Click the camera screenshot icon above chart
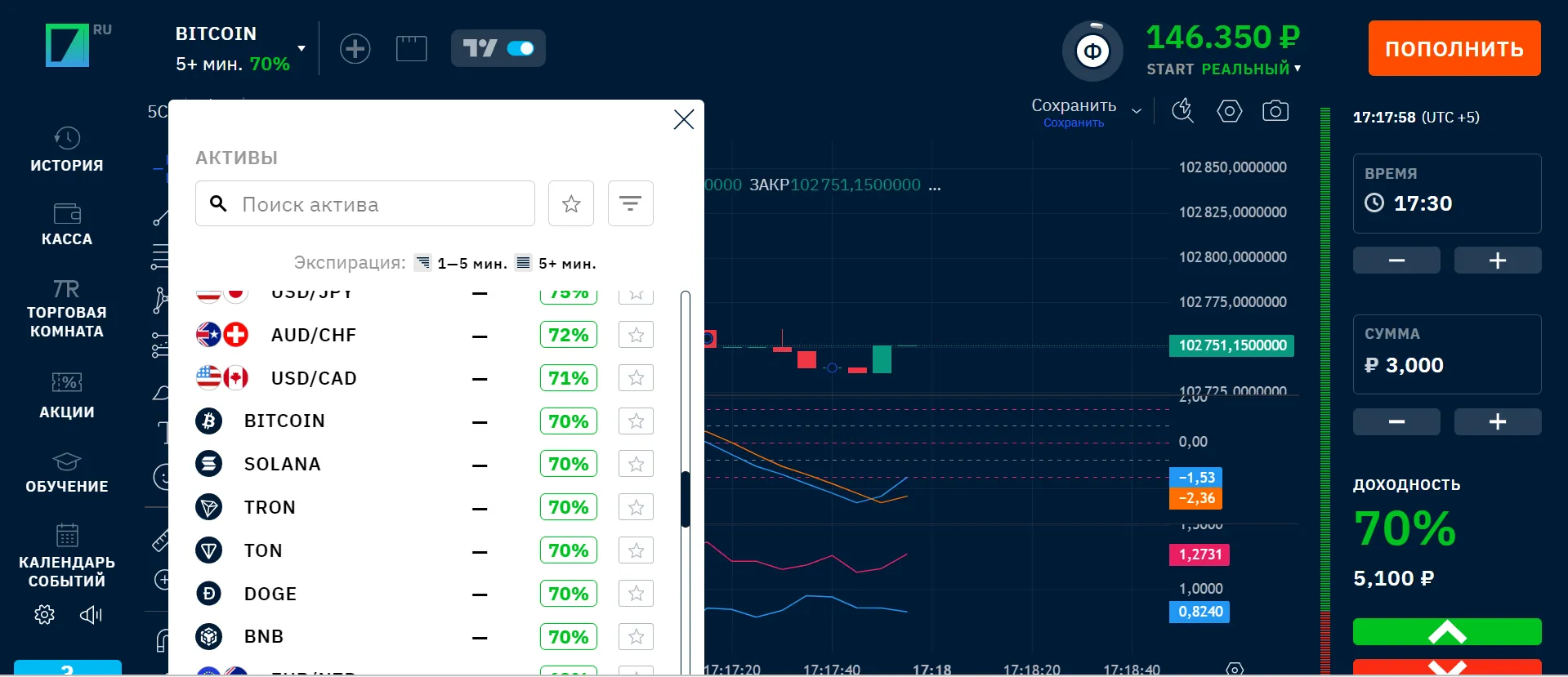Screen dimensions: 1568x677 pos(1275,111)
